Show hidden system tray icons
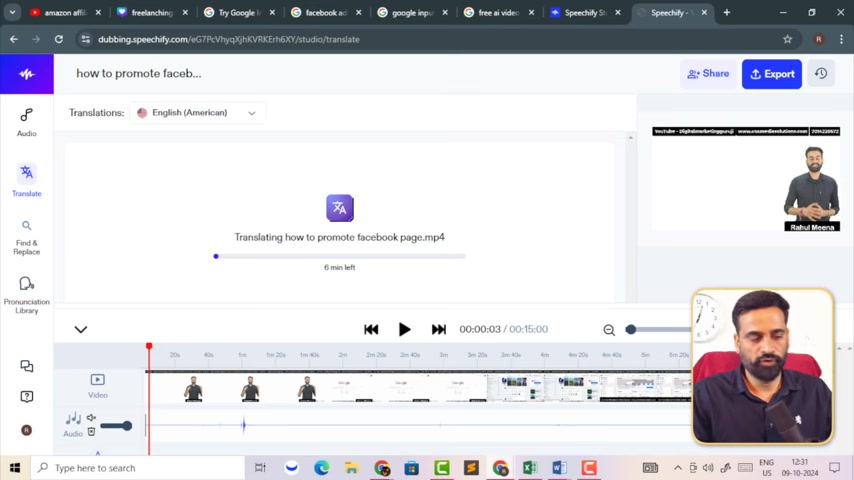The width and height of the screenshot is (854, 480). (x=678, y=467)
